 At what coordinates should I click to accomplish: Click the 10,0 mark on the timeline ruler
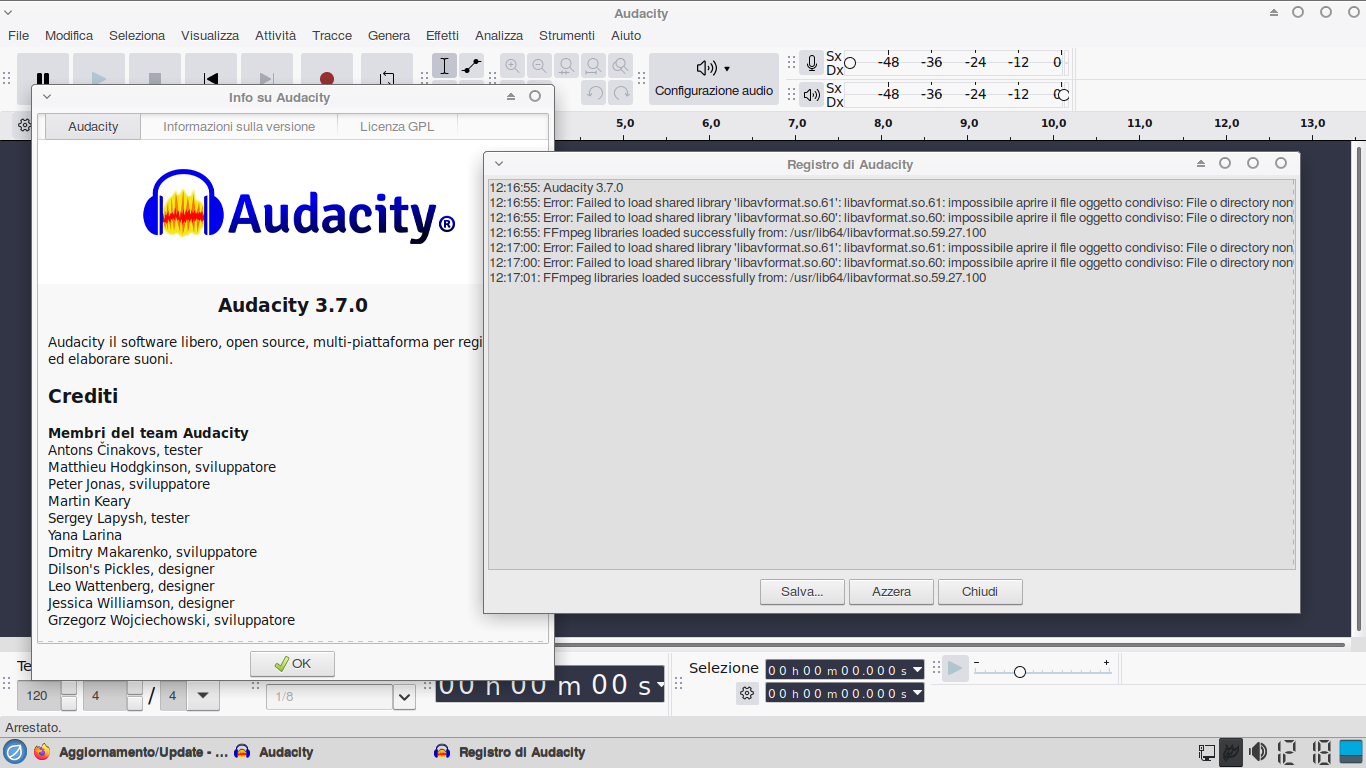pyautogui.click(x=1053, y=123)
